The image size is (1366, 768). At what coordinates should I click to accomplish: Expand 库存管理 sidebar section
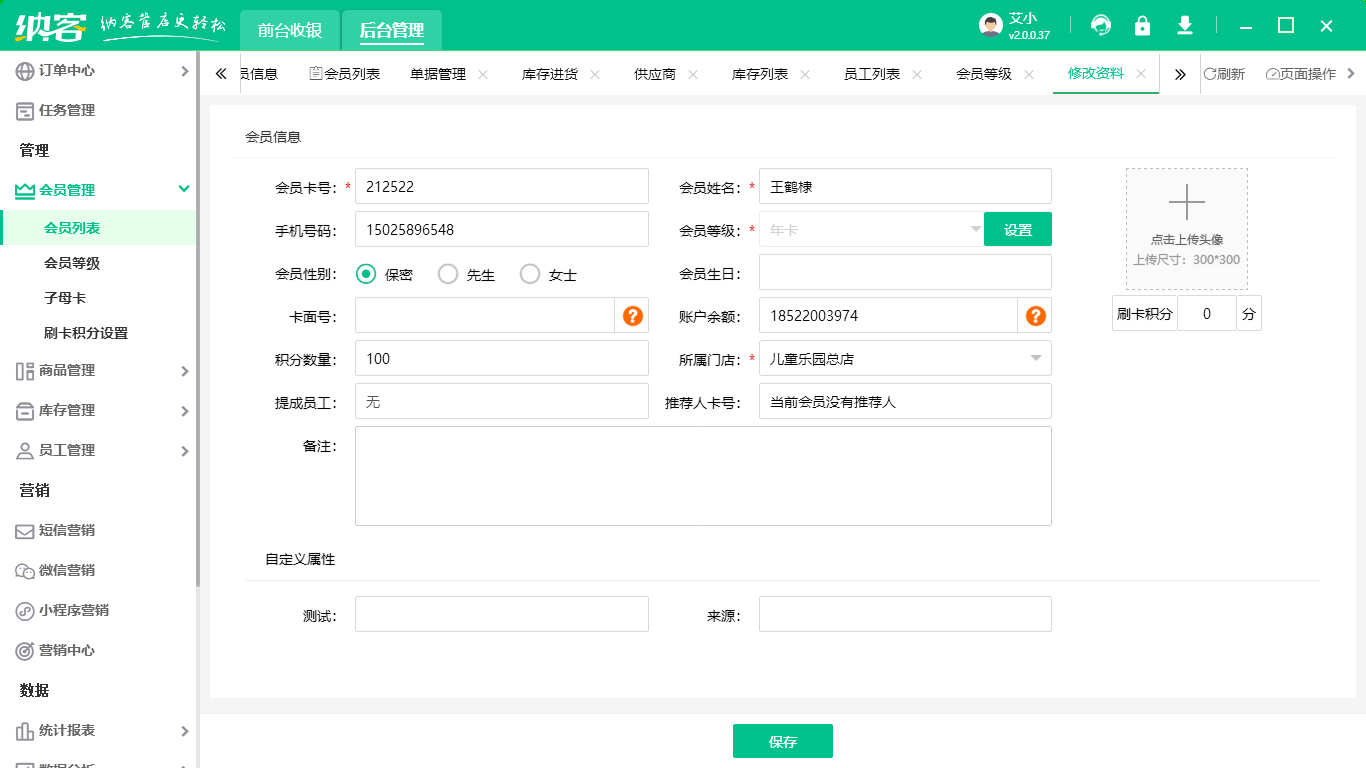(98, 410)
